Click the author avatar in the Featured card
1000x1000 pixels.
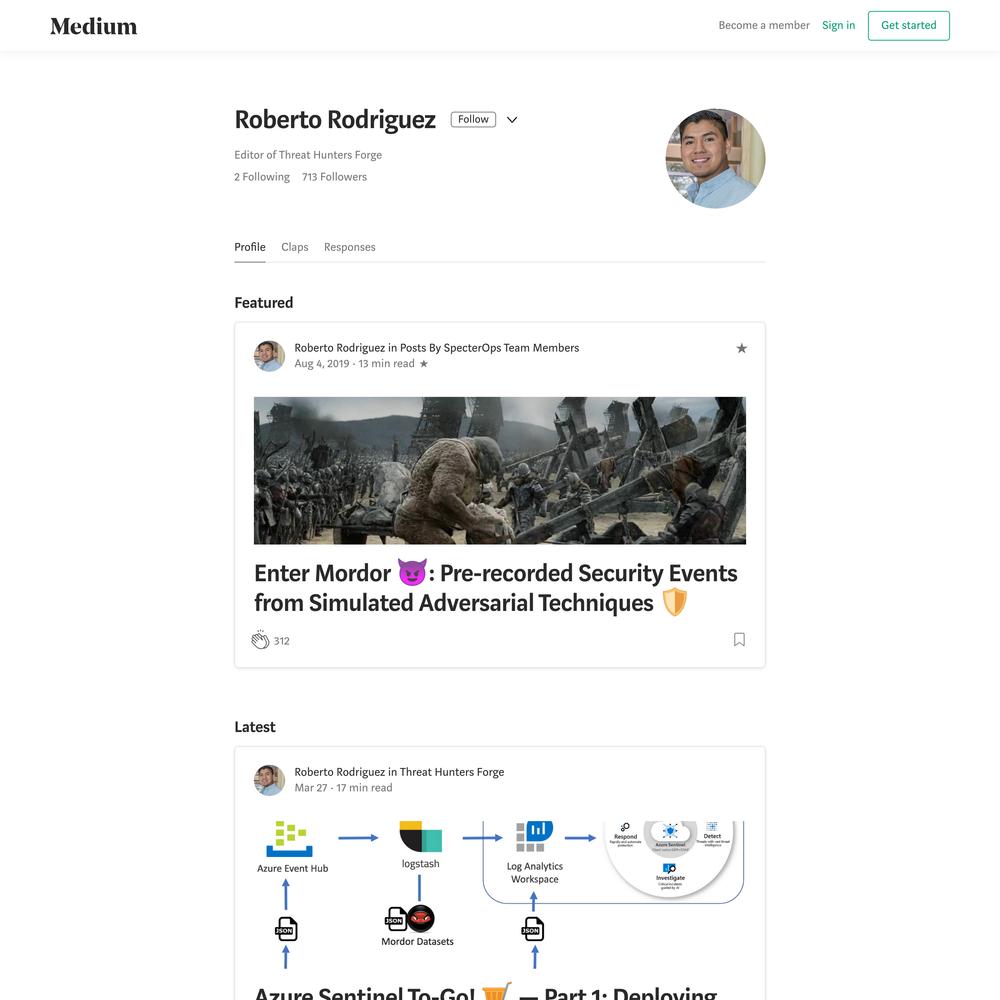269,356
